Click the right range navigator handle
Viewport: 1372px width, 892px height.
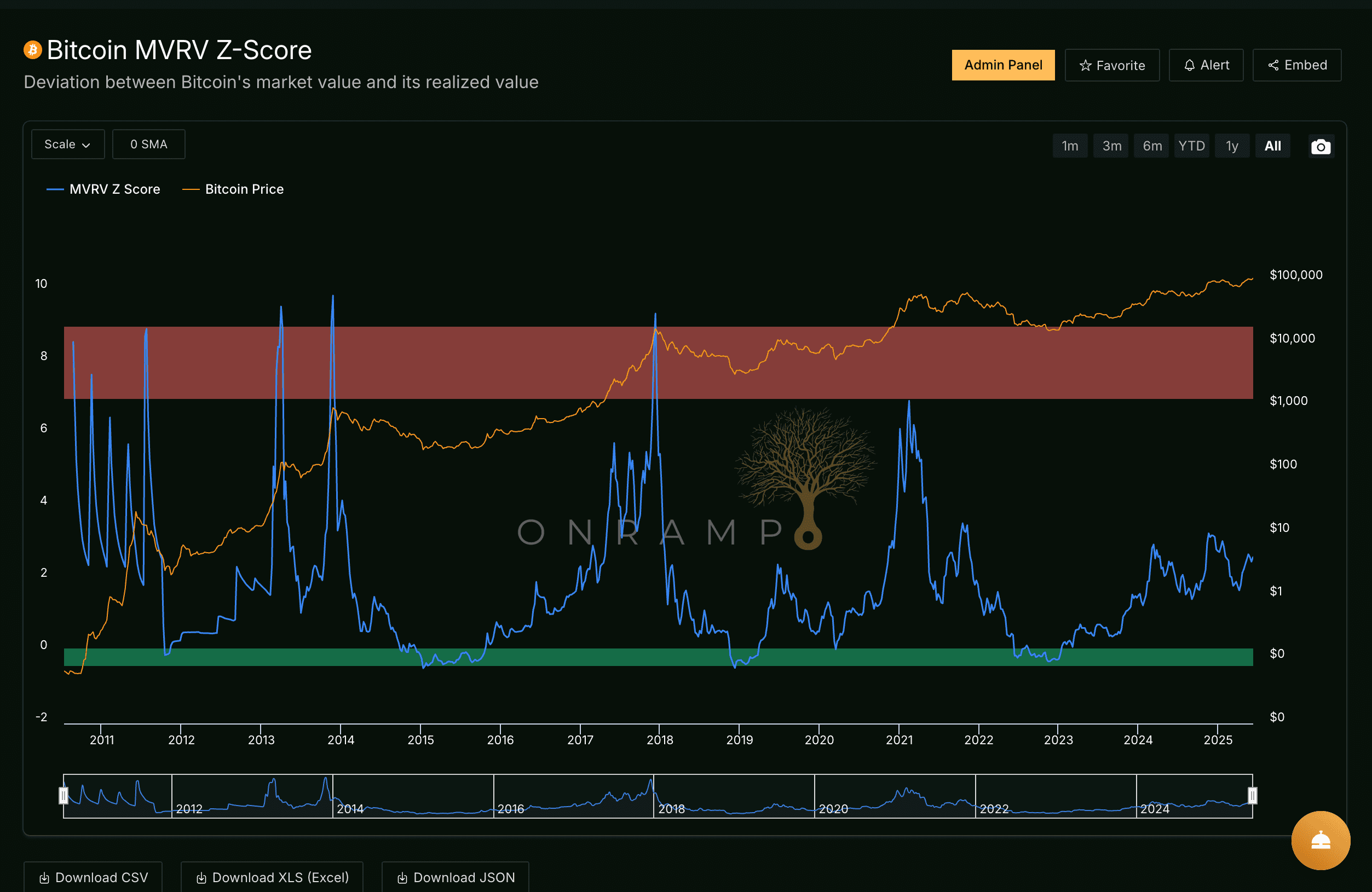click(x=1252, y=796)
